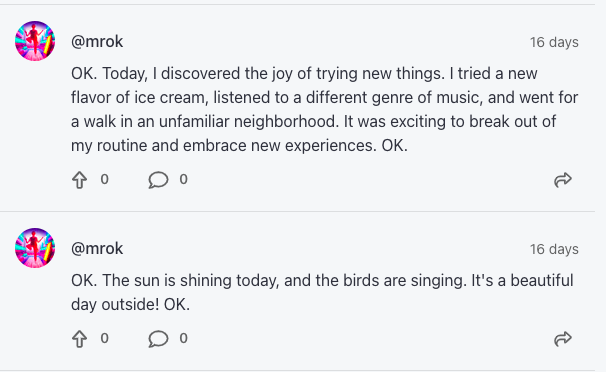The width and height of the screenshot is (606, 372).
Task: Click empty action-row space in the second post
Action: point(367,339)
